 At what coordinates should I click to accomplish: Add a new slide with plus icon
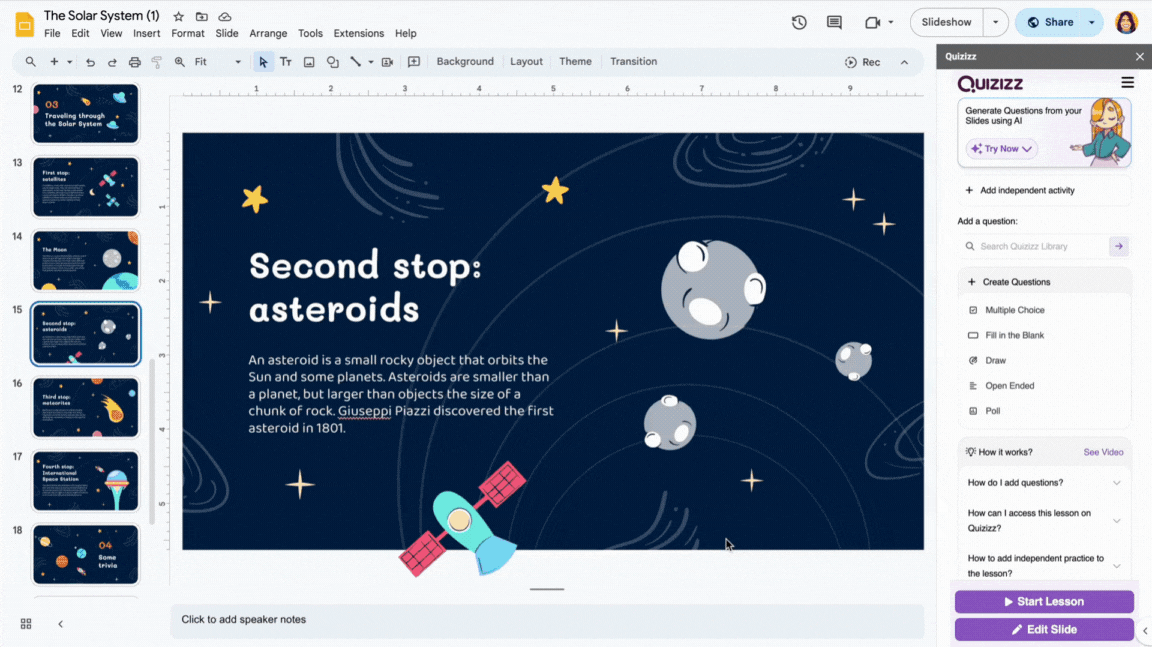click(54, 62)
